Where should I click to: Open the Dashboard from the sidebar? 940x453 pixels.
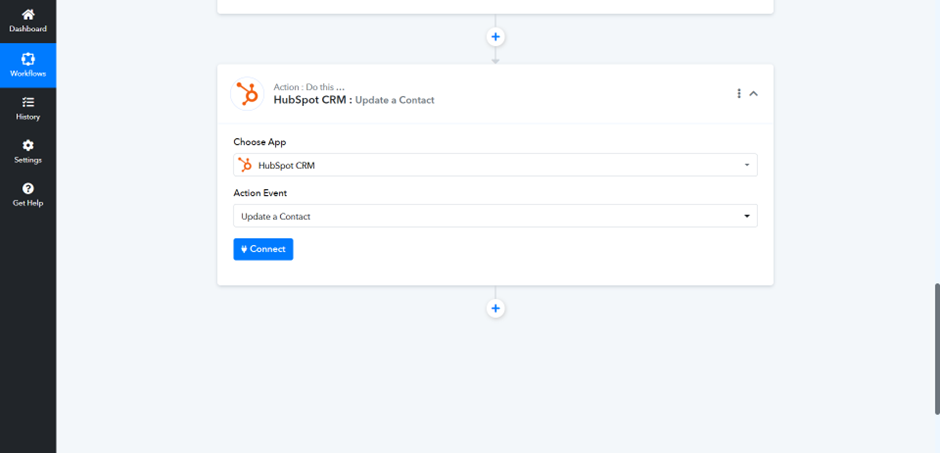[28, 21]
